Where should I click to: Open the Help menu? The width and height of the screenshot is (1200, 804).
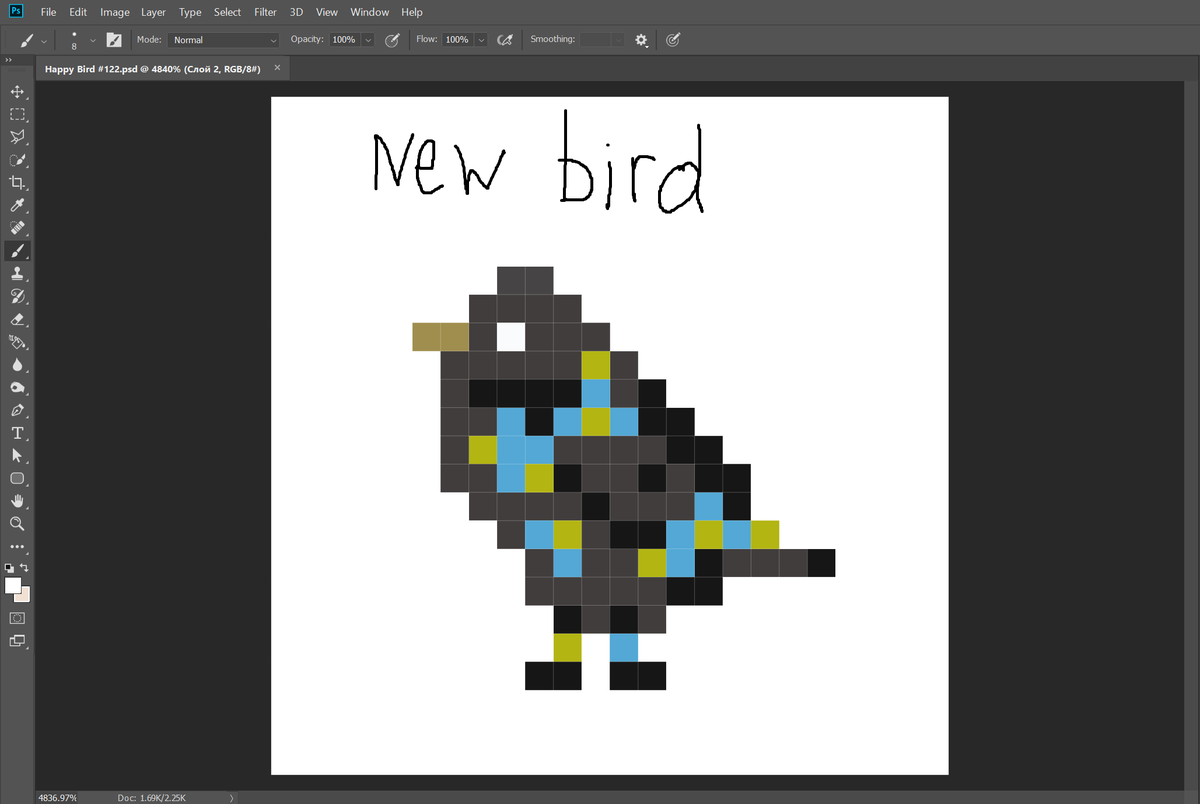click(412, 12)
